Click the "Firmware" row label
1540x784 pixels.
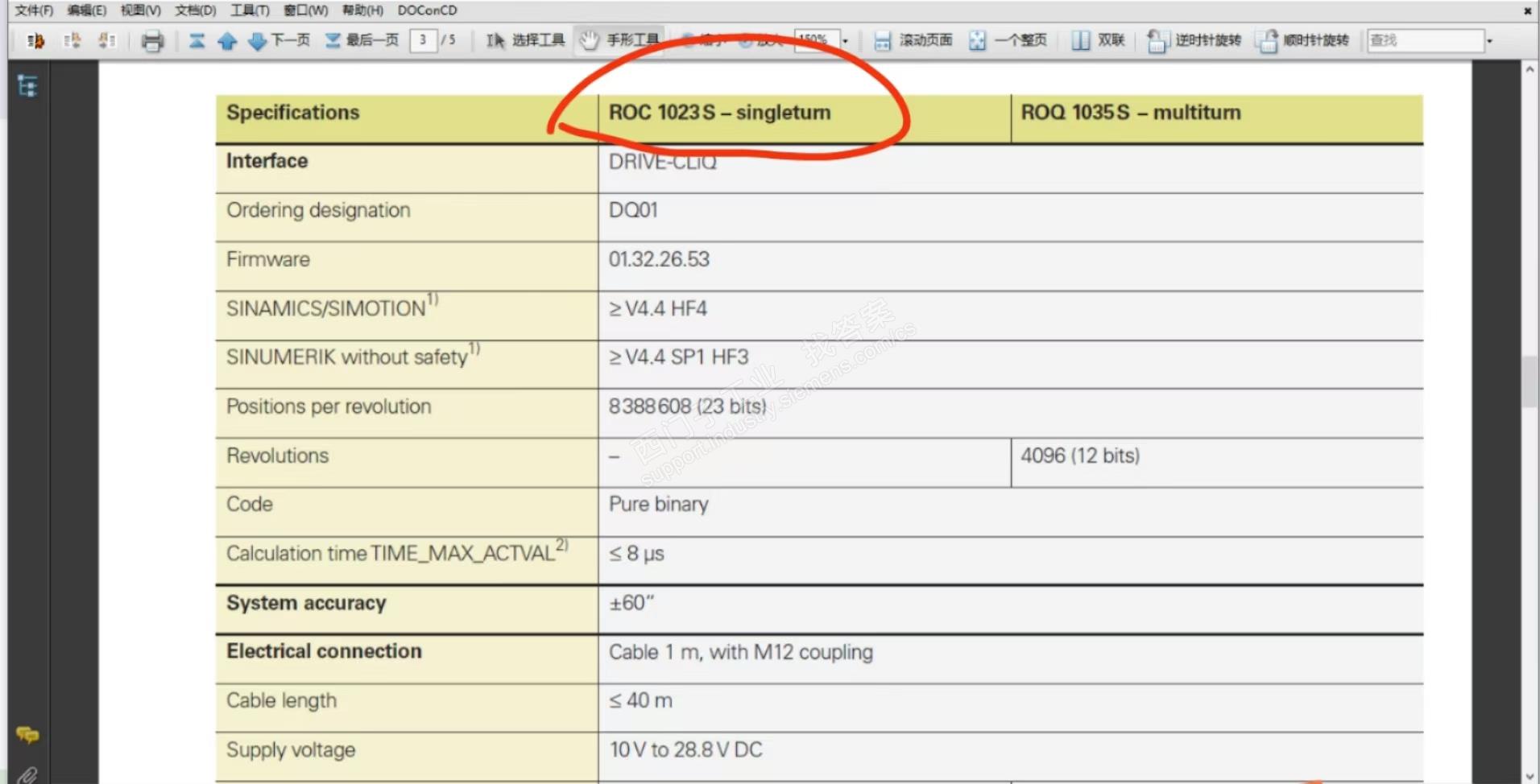pyautogui.click(x=268, y=259)
